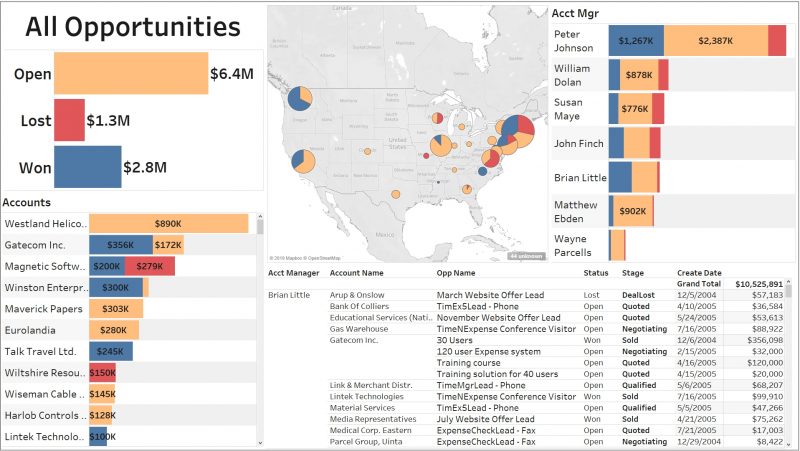Viewport: 800px width, 451px height.
Task: Click the '44 unknown' map indicator
Action: pyautogui.click(x=526, y=256)
